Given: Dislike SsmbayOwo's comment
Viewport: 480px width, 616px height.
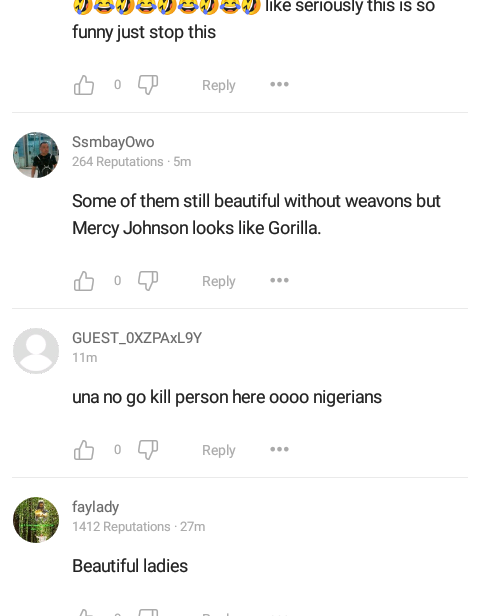Looking at the screenshot, I should click(x=148, y=281).
